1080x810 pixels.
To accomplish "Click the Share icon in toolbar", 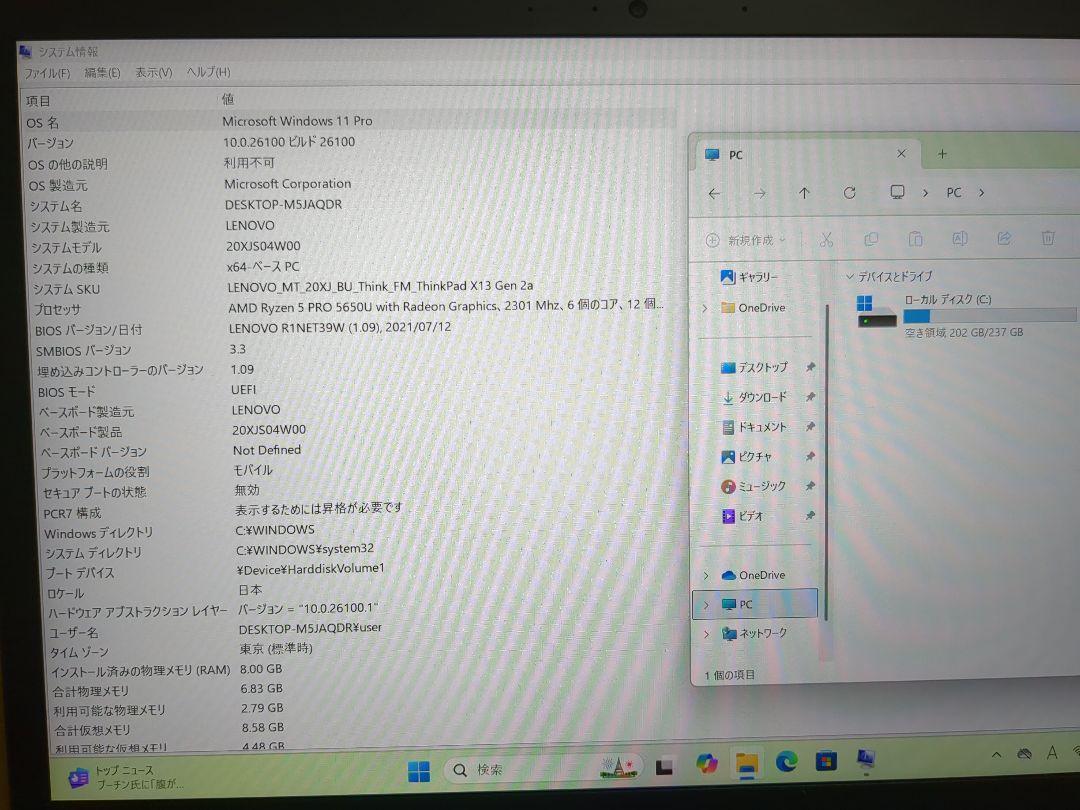I will click(1004, 238).
